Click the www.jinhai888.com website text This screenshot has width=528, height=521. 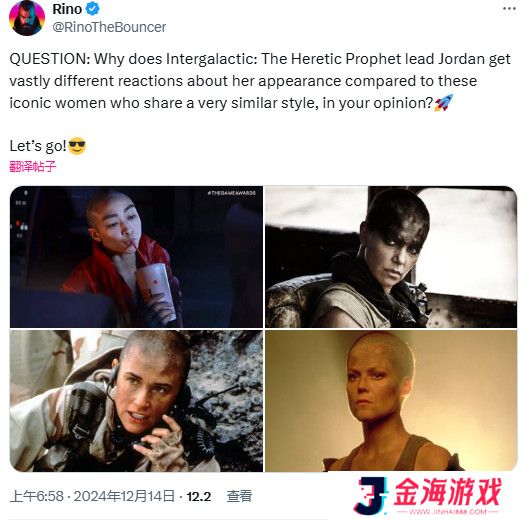(x=448, y=512)
